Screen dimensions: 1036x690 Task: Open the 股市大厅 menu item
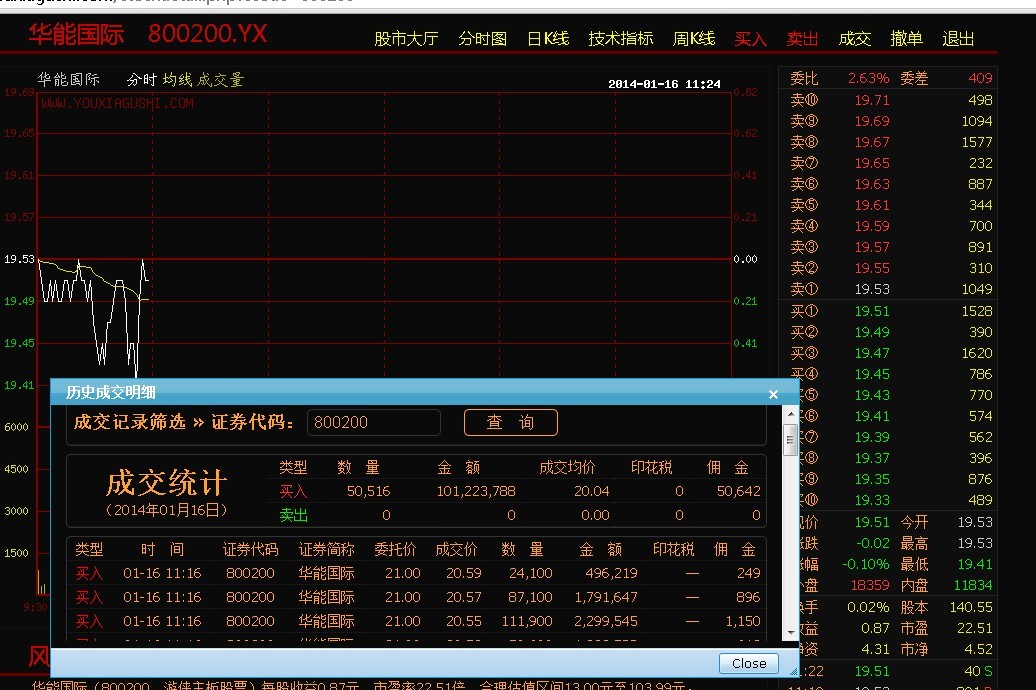pos(406,38)
